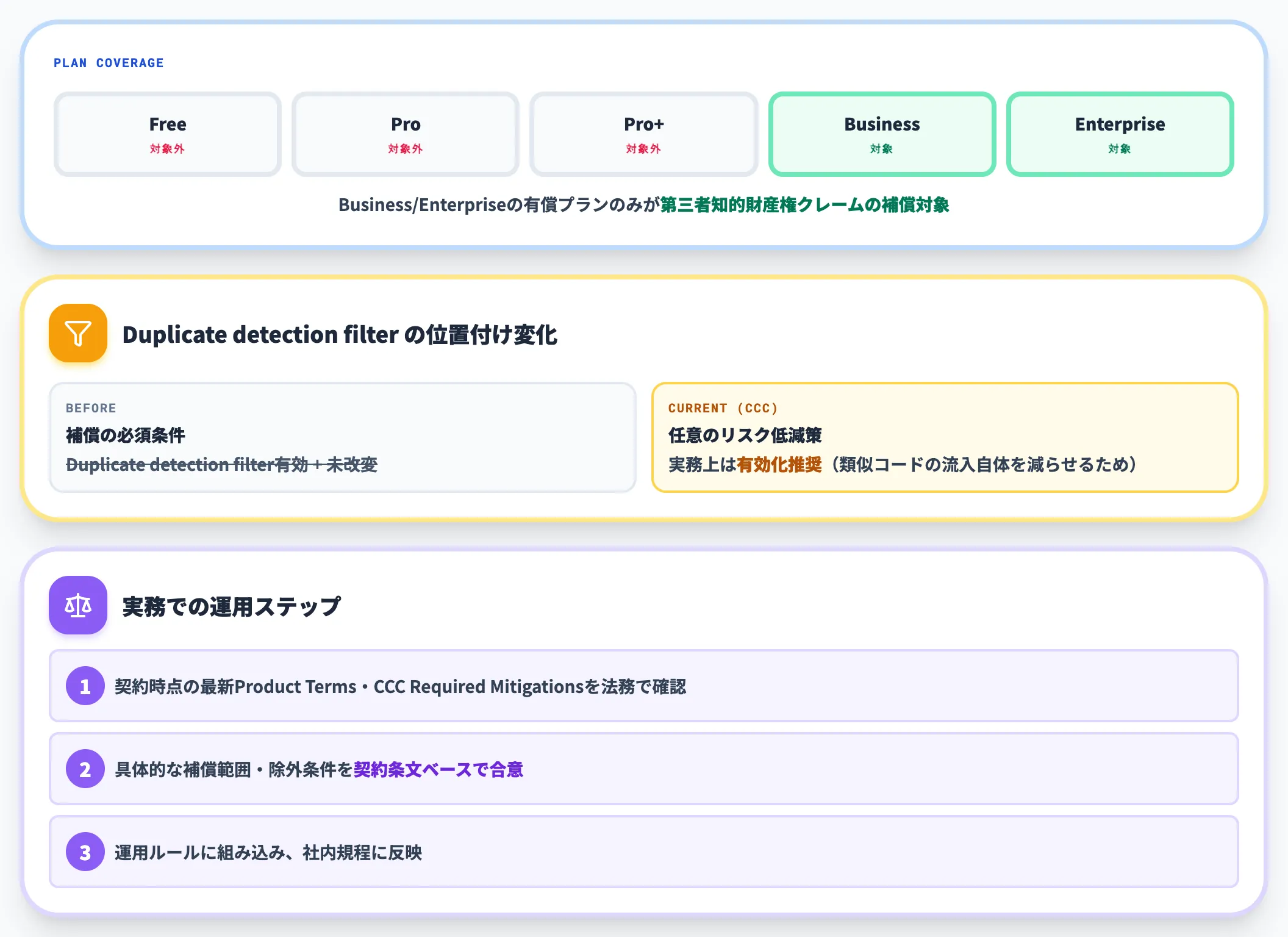The height and width of the screenshot is (937, 1288).
Task: Select the Business plan card
Action: (x=882, y=134)
